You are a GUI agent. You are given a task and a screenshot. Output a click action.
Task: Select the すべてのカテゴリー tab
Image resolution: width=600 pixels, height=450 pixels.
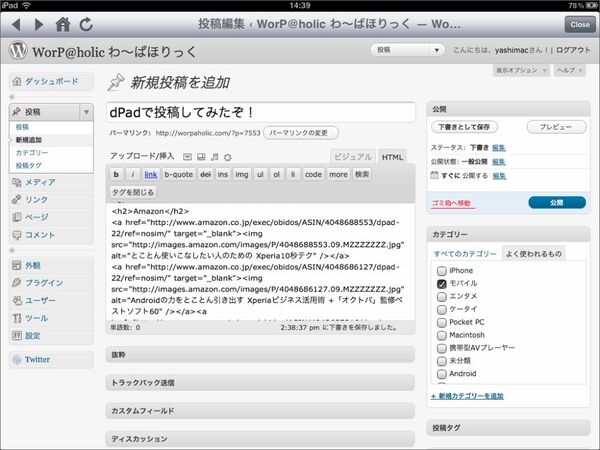tap(465, 254)
